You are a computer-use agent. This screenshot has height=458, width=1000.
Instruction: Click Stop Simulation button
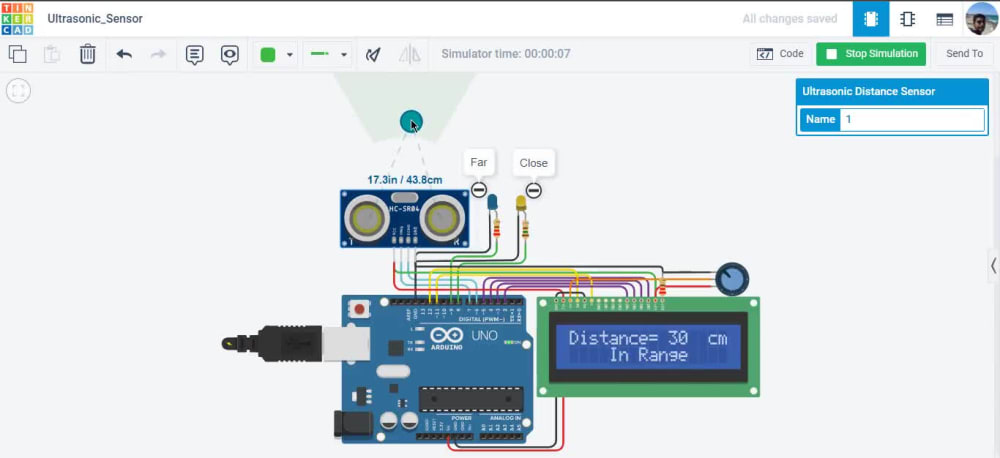pyautogui.click(x=871, y=54)
